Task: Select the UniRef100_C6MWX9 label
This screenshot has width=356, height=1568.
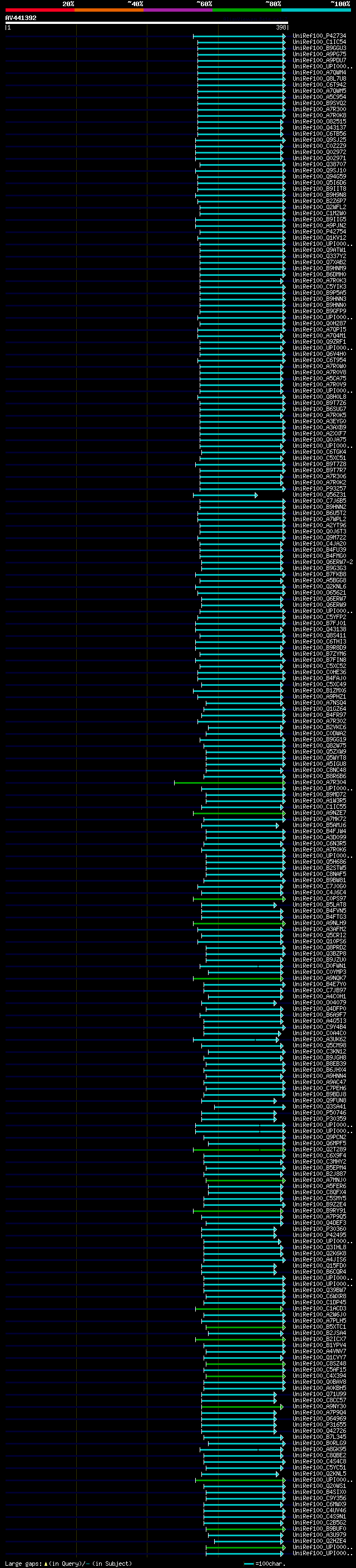Action: pos(319,1505)
